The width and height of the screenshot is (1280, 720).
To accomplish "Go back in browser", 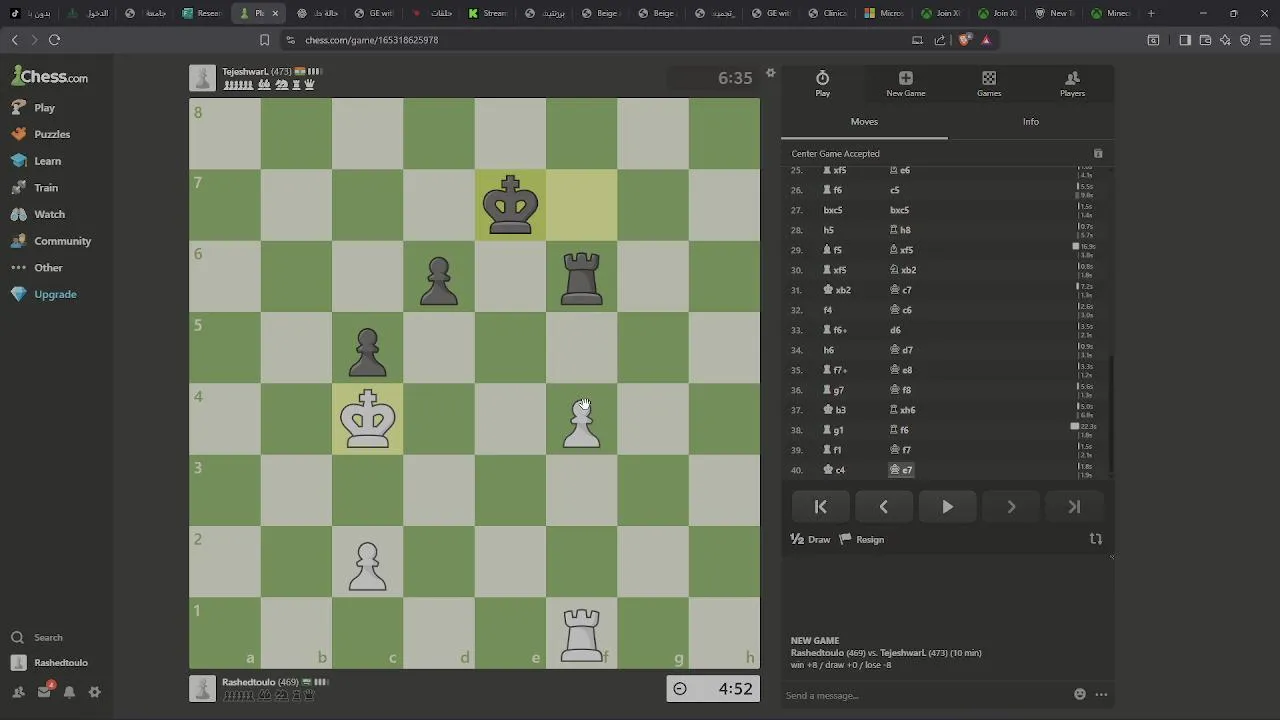I will 14,40.
